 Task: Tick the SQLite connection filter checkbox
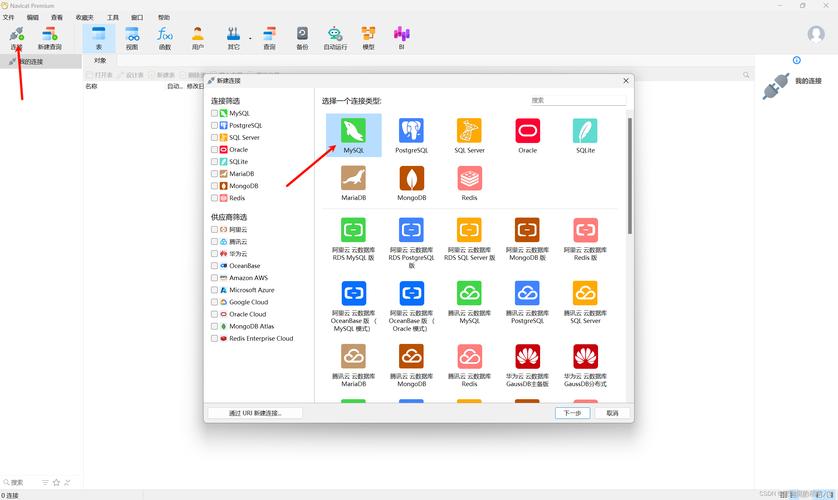click(214, 161)
